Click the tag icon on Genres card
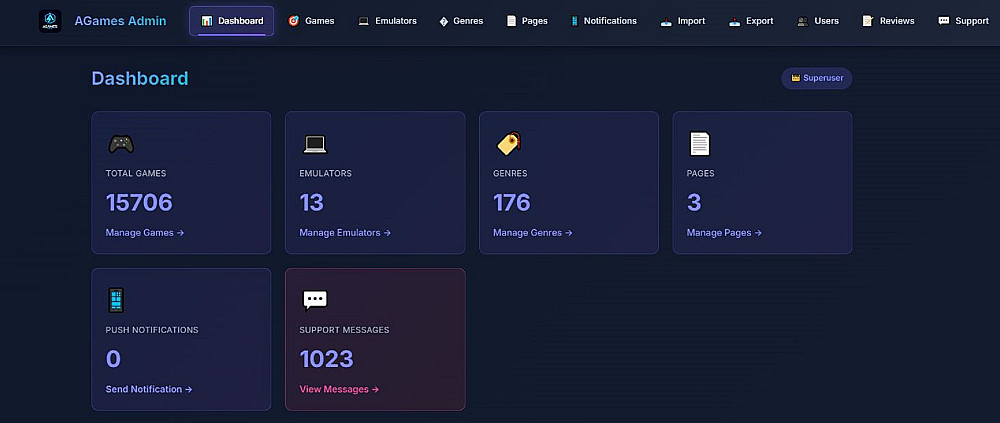The width and height of the screenshot is (1000, 423). (508, 144)
